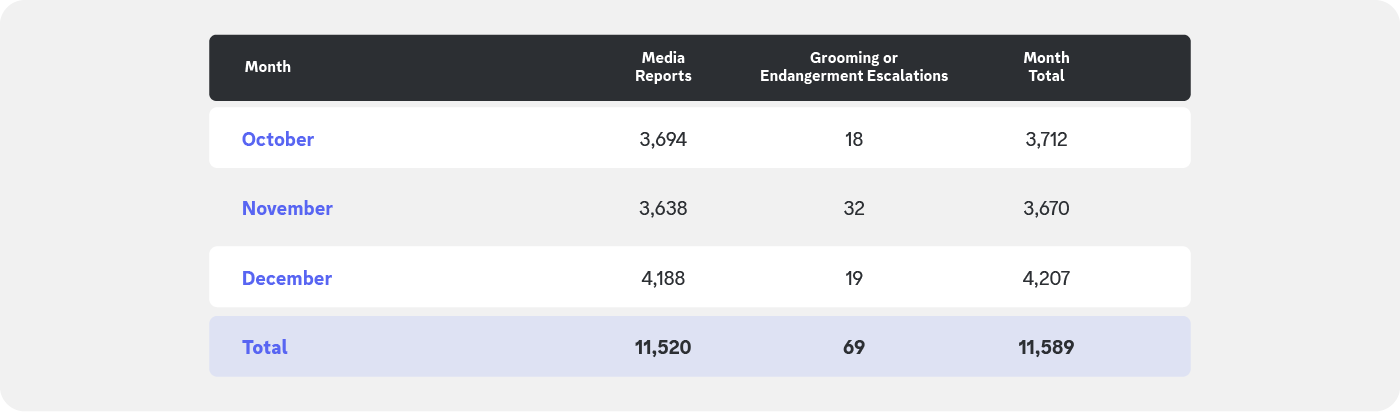Click the Media Reports column header
The height and width of the screenshot is (412, 1400).
click(664, 67)
